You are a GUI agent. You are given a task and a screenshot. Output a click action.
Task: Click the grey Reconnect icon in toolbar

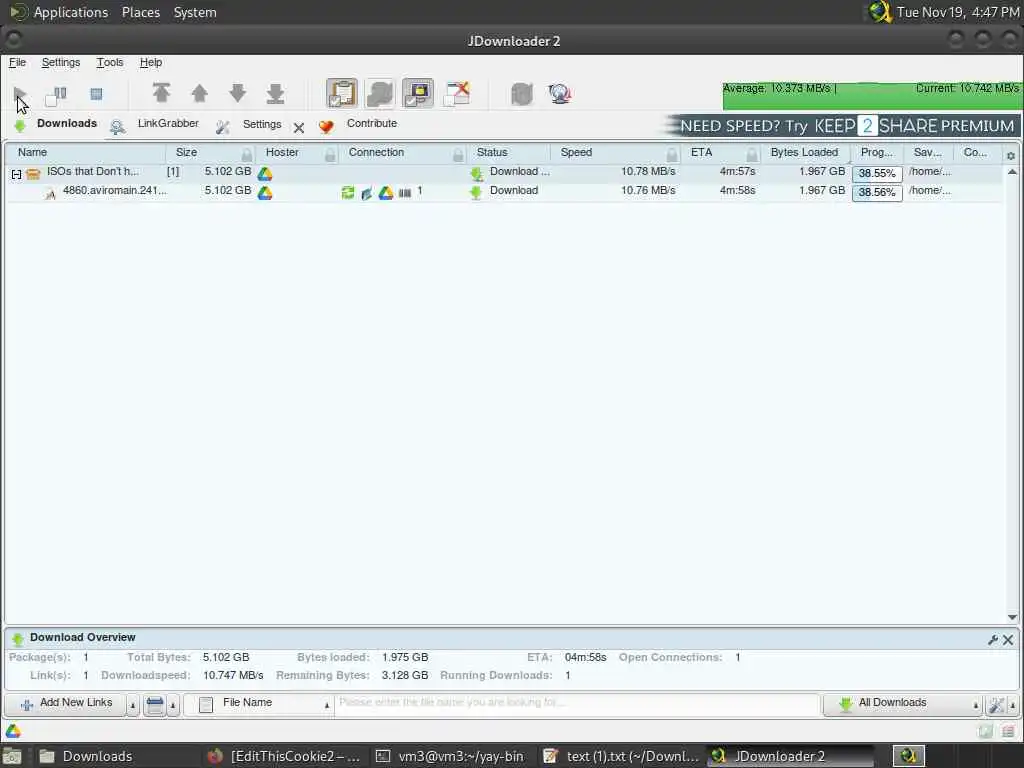[522, 94]
